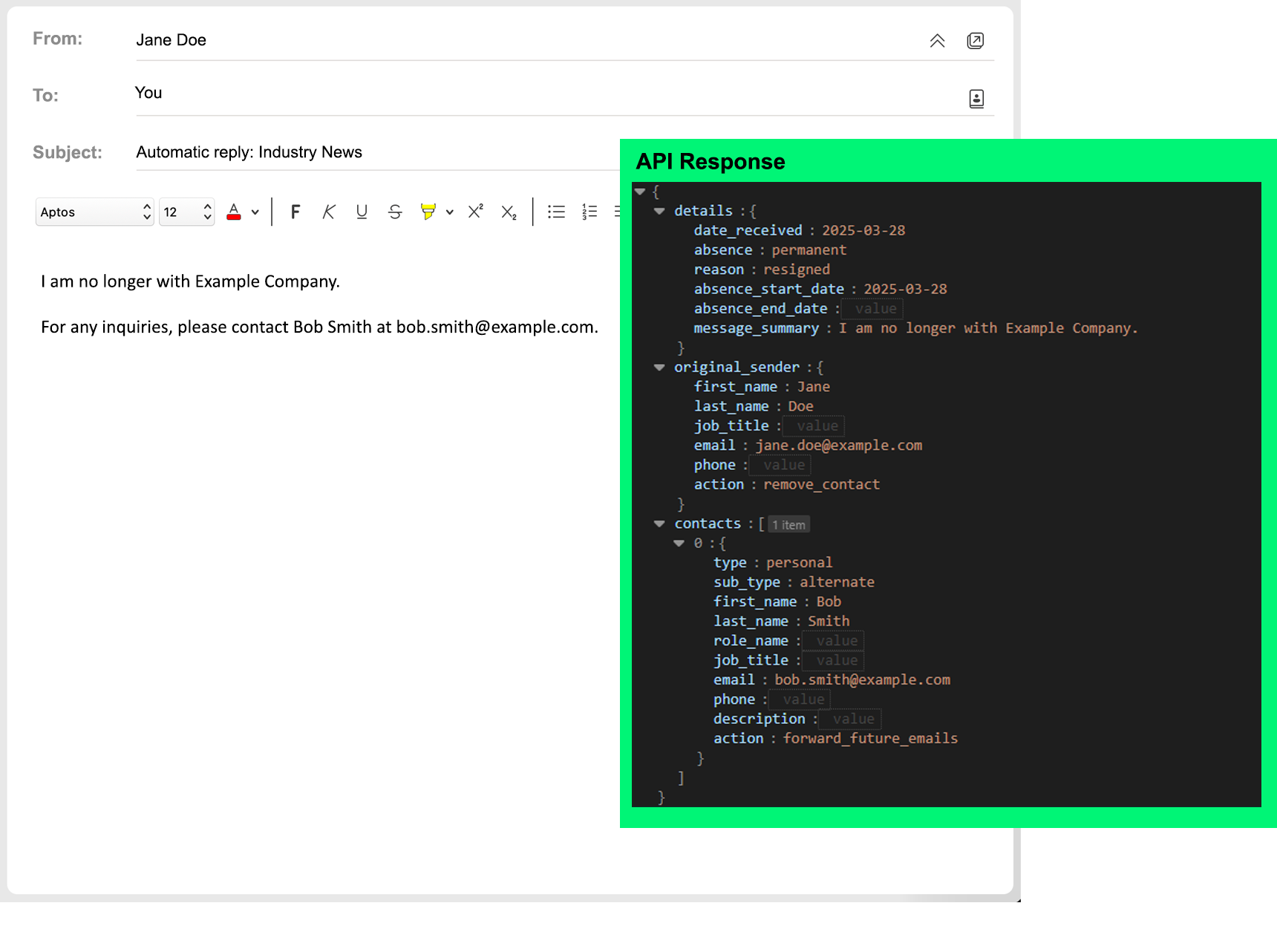Collapse the email header chevrons

tap(937, 41)
